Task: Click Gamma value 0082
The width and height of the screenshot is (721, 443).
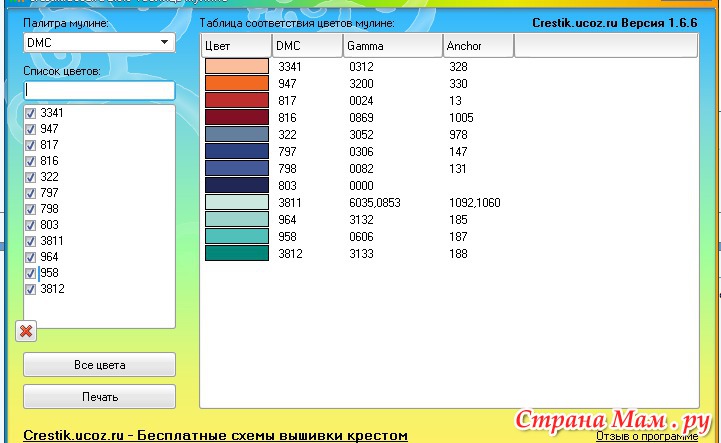Action: 361,169
